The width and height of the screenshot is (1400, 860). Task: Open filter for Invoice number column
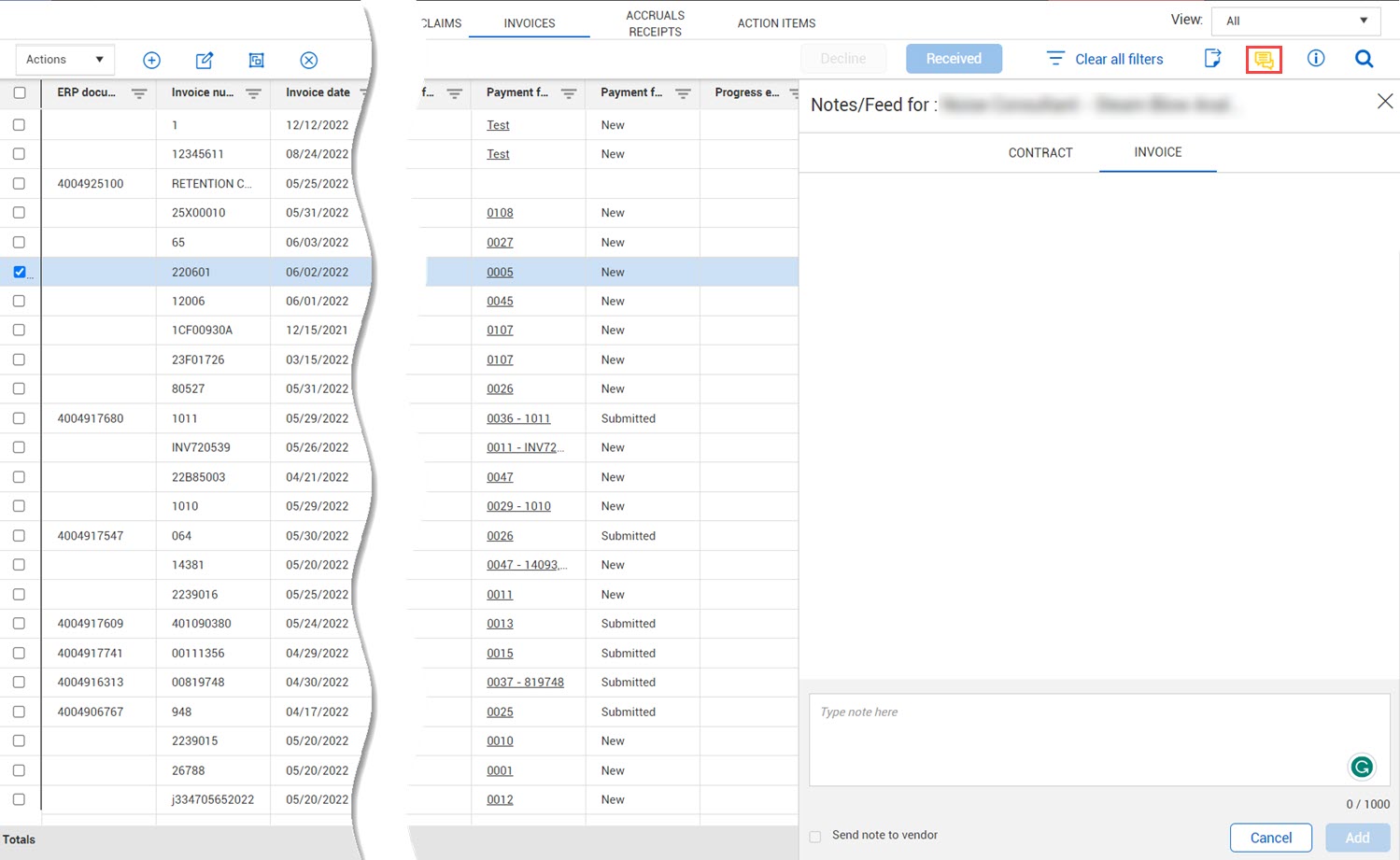tap(253, 93)
